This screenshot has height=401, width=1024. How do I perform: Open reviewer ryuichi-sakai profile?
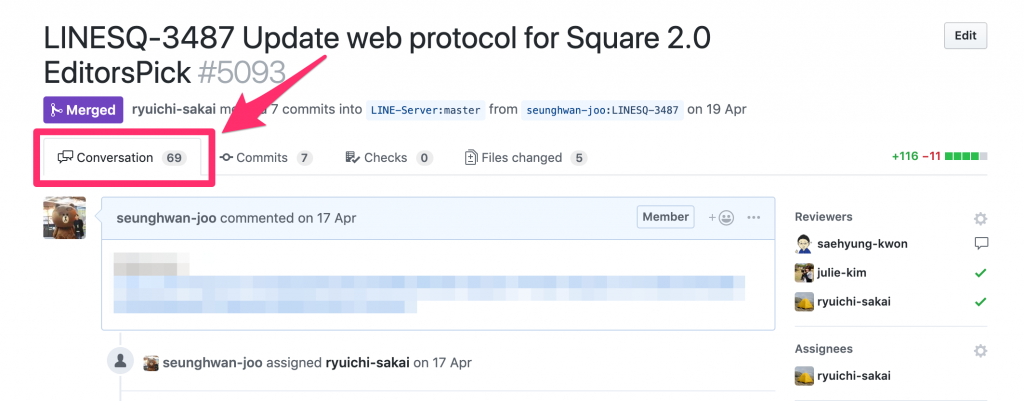[854, 302]
